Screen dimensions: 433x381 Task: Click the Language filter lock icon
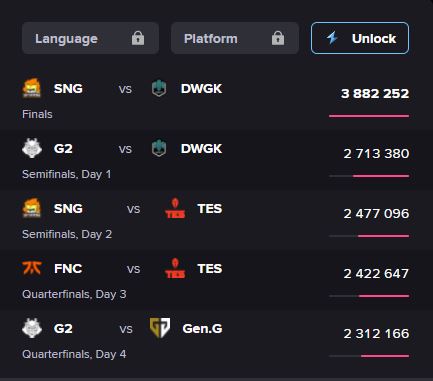point(138,38)
